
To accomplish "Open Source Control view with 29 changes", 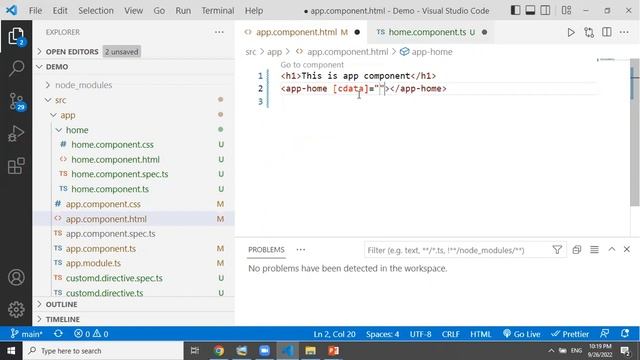I will tap(16, 101).
